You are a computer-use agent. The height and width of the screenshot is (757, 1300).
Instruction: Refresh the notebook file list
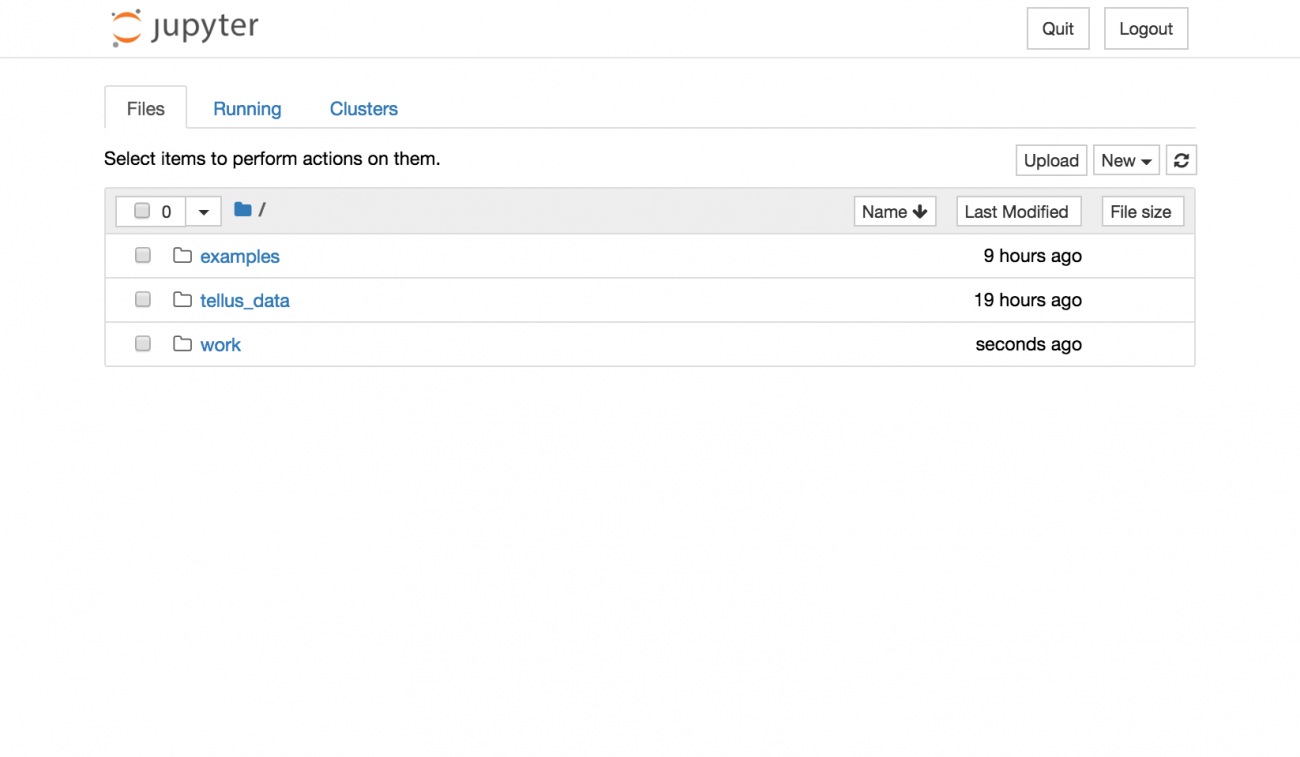[1181, 160]
